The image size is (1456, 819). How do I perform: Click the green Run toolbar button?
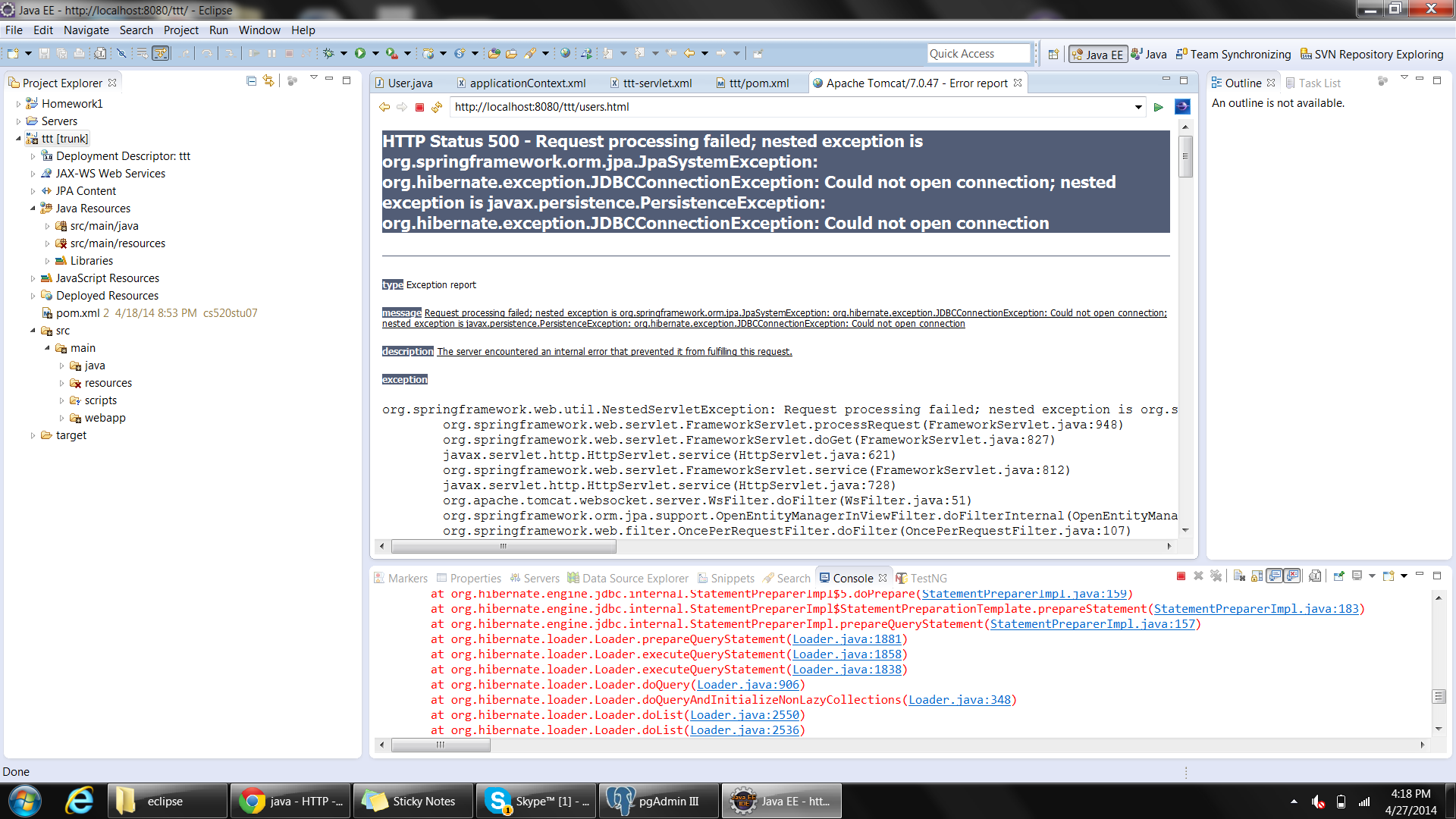(360, 53)
